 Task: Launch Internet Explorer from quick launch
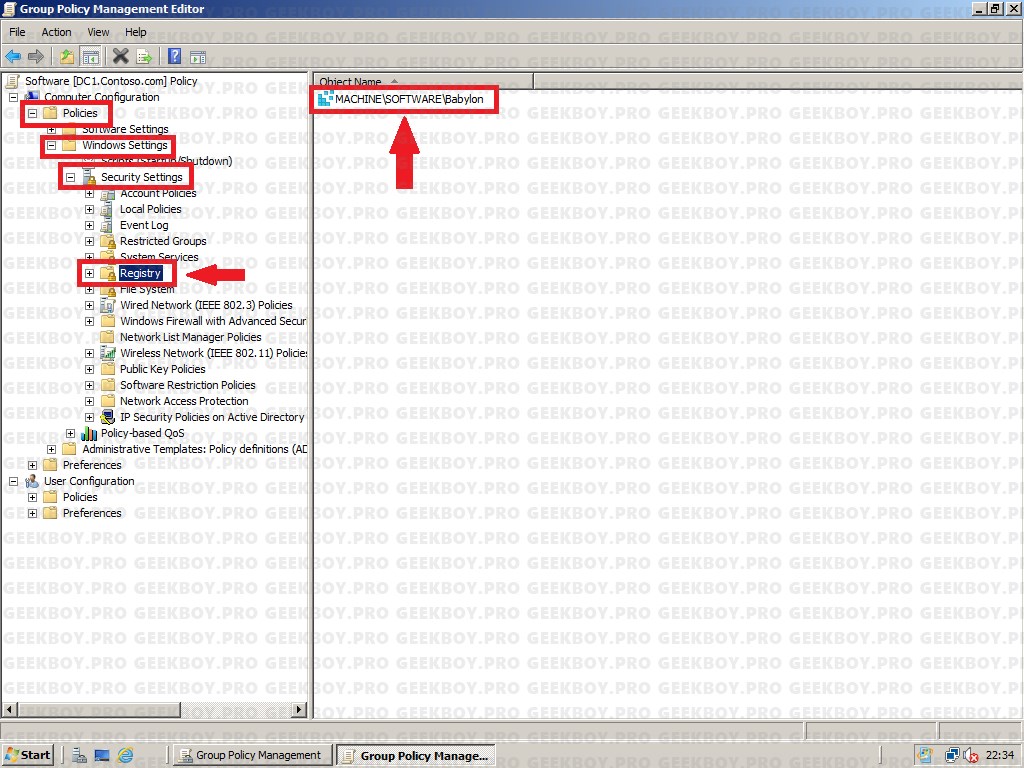tap(125, 756)
